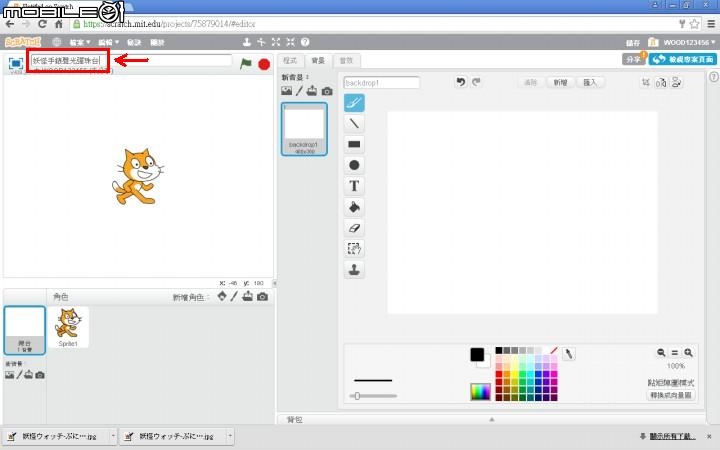Image resolution: width=720 pixels, height=450 pixels.
Task: Open the 檔案 (File) menu
Action: (79, 42)
